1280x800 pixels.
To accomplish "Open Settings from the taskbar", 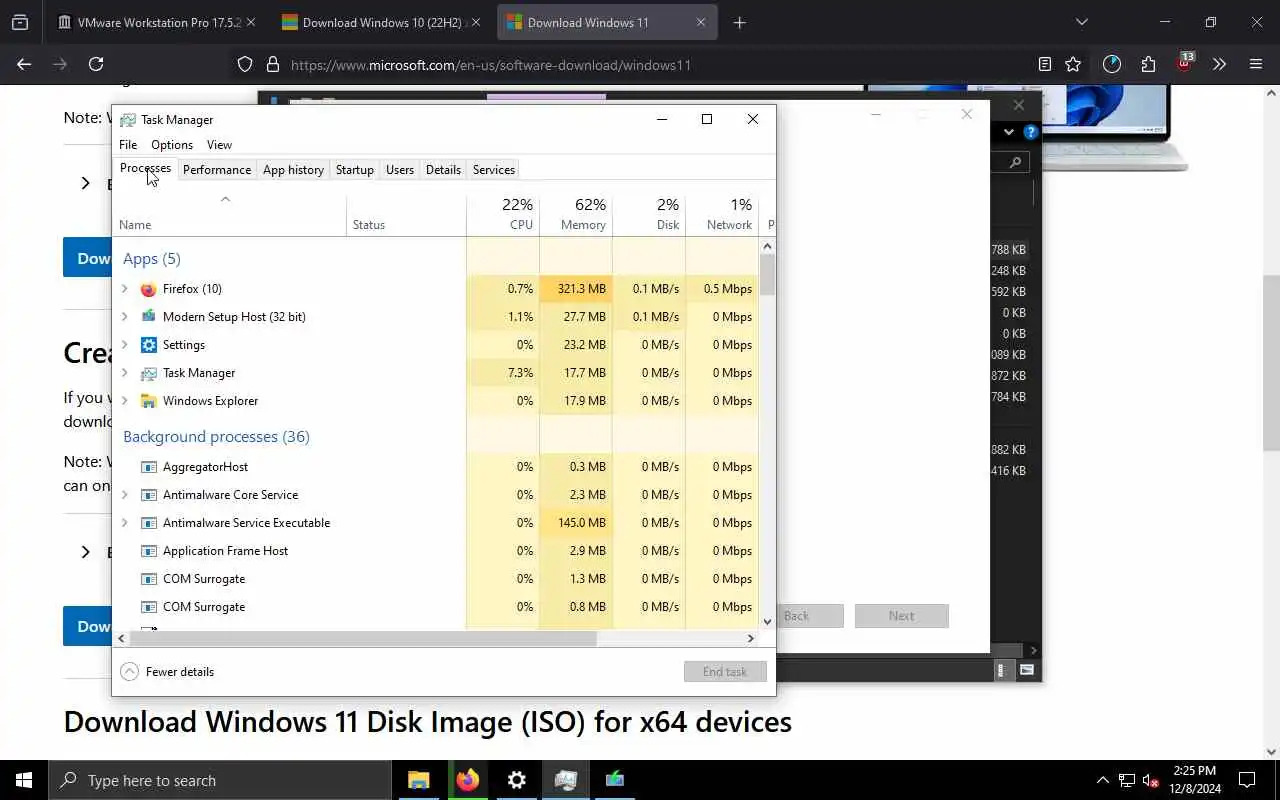I will click(x=517, y=780).
